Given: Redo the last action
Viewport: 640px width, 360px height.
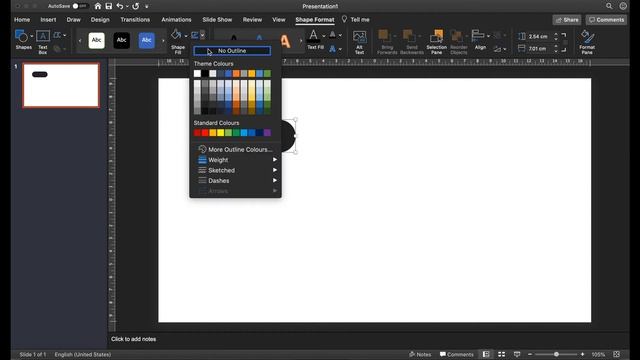Looking at the screenshot, I should click(136, 6).
